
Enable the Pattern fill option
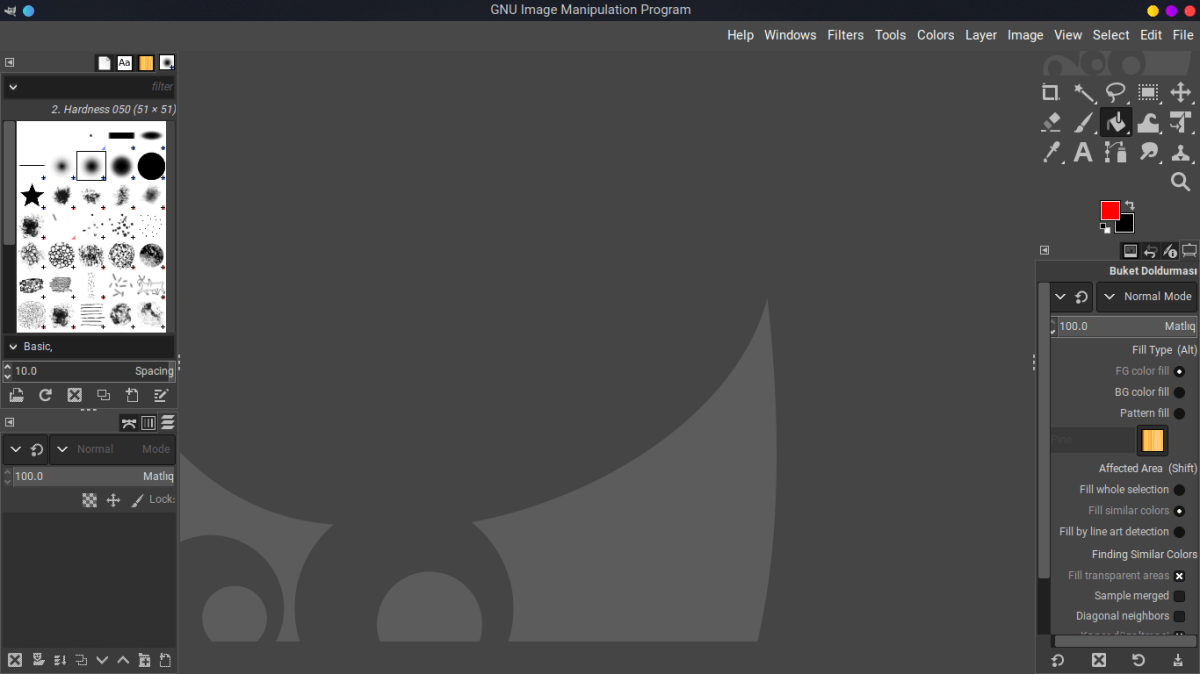point(1180,413)
